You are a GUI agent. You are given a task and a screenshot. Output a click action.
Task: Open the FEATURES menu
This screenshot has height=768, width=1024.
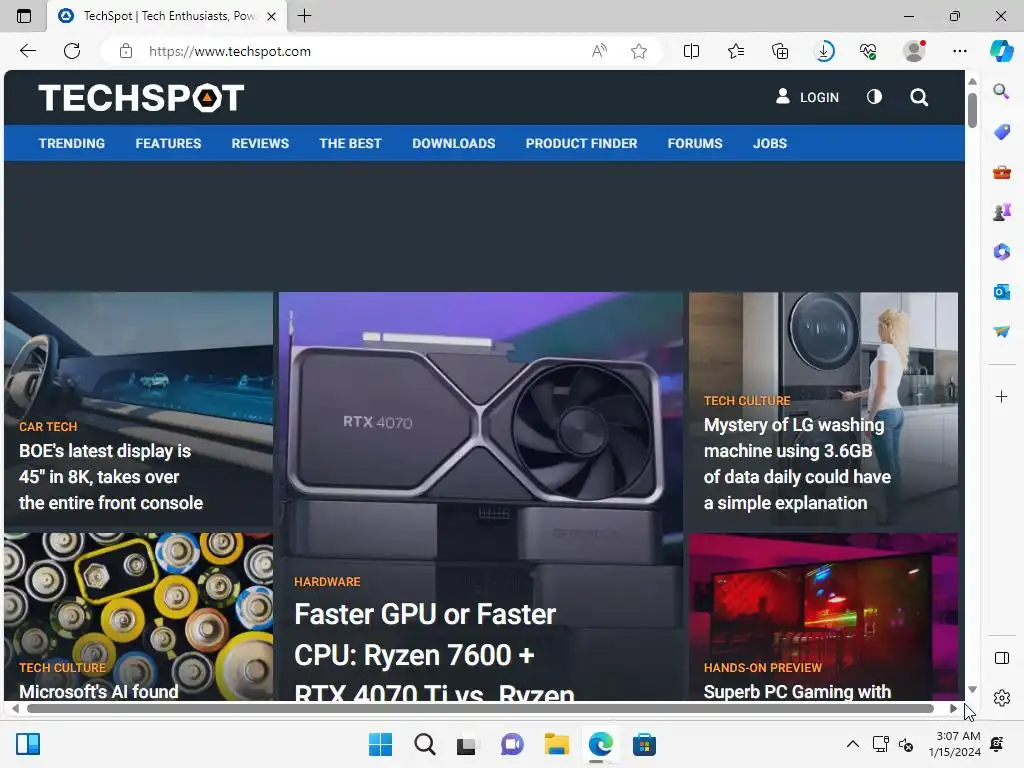[168, 143]
